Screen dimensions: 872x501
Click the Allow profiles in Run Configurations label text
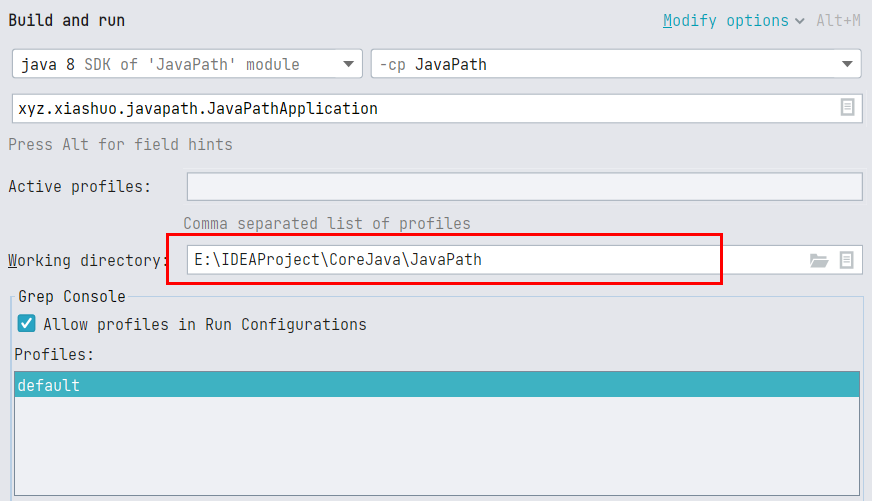[205, 324]
